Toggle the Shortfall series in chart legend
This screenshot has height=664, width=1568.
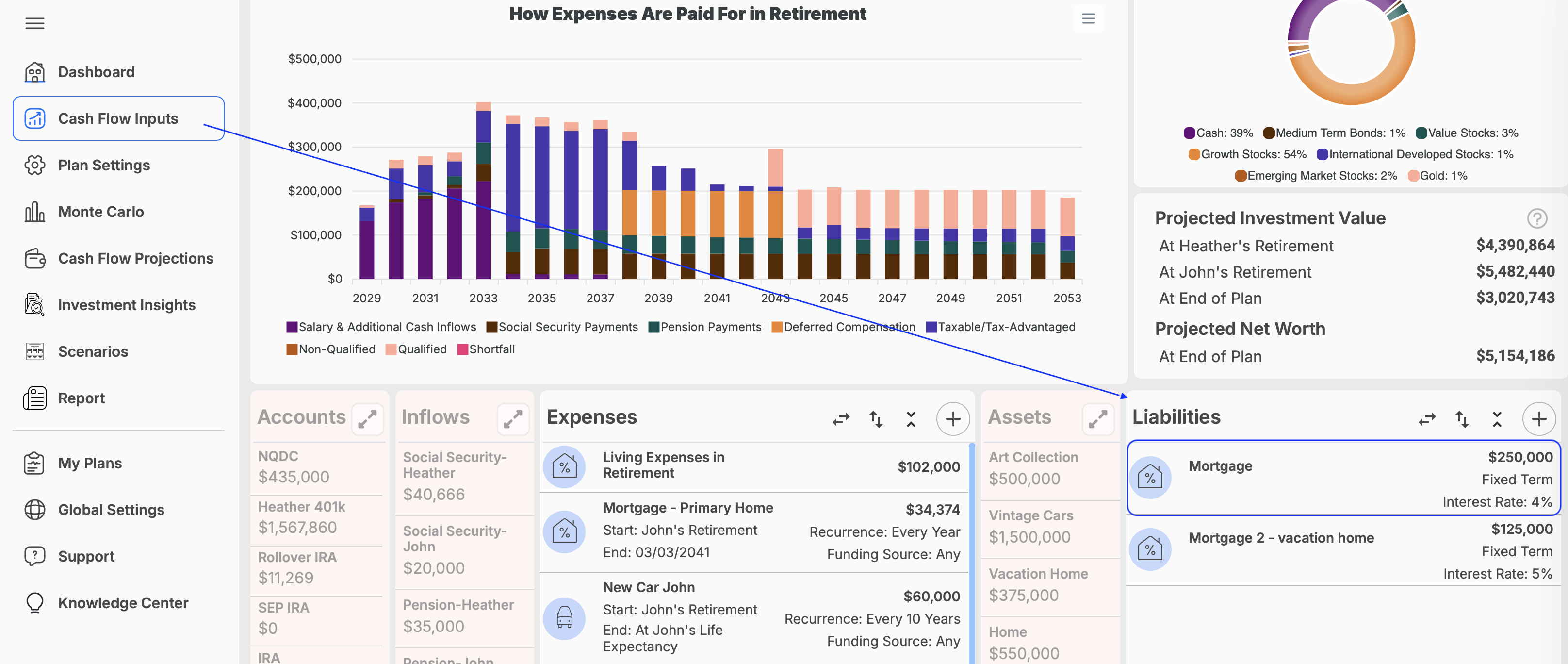click(486, 349)
